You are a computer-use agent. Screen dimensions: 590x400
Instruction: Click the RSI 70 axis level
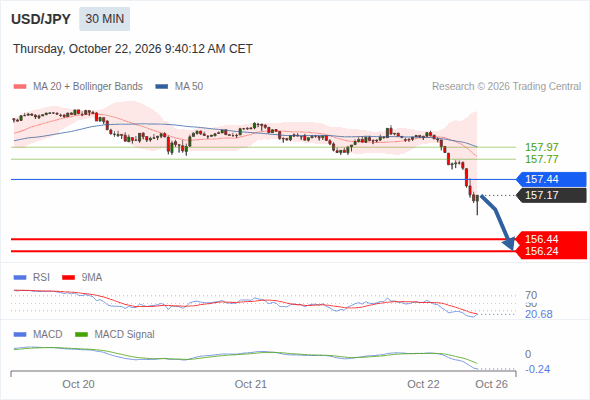(x=531, y=295)
